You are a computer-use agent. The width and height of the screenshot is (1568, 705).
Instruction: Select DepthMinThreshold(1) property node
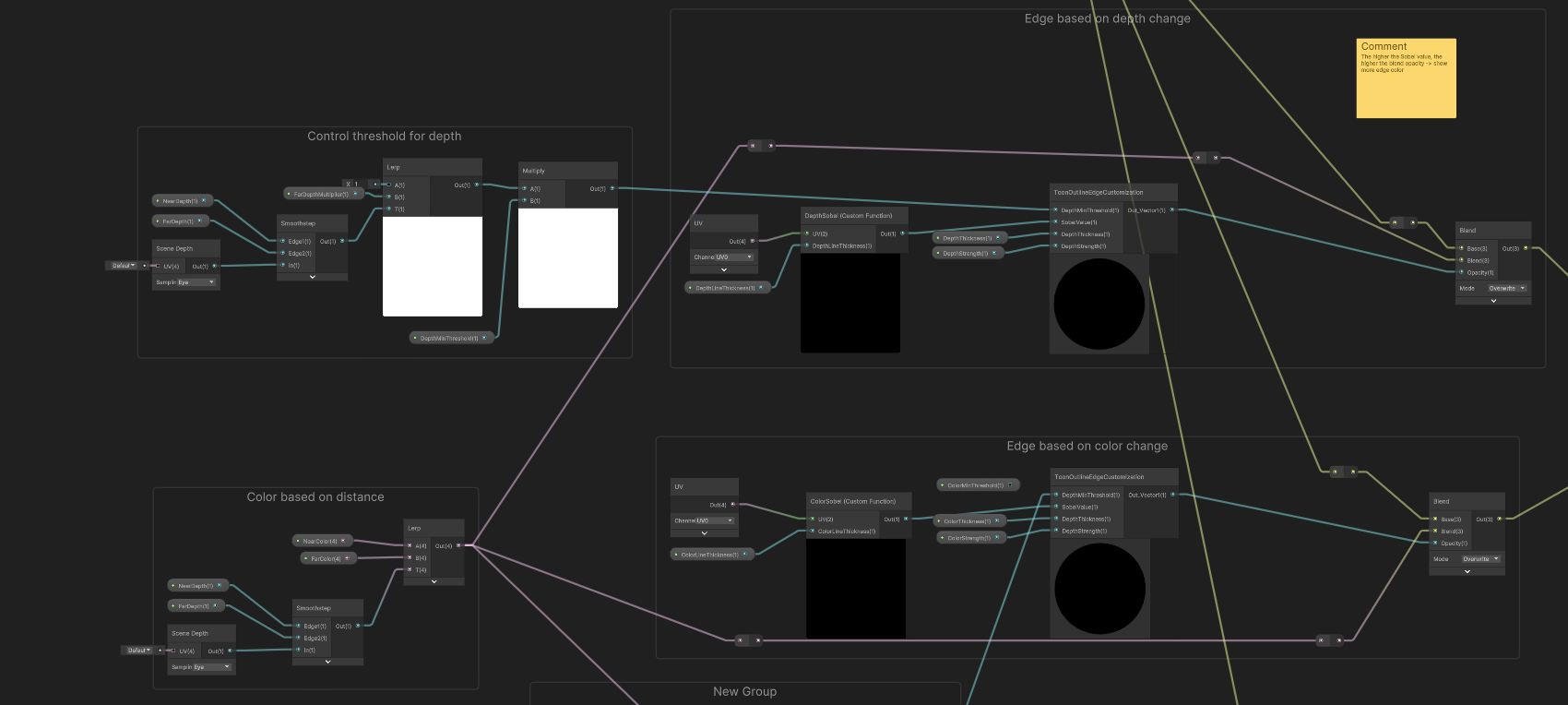tap(452, 338)
